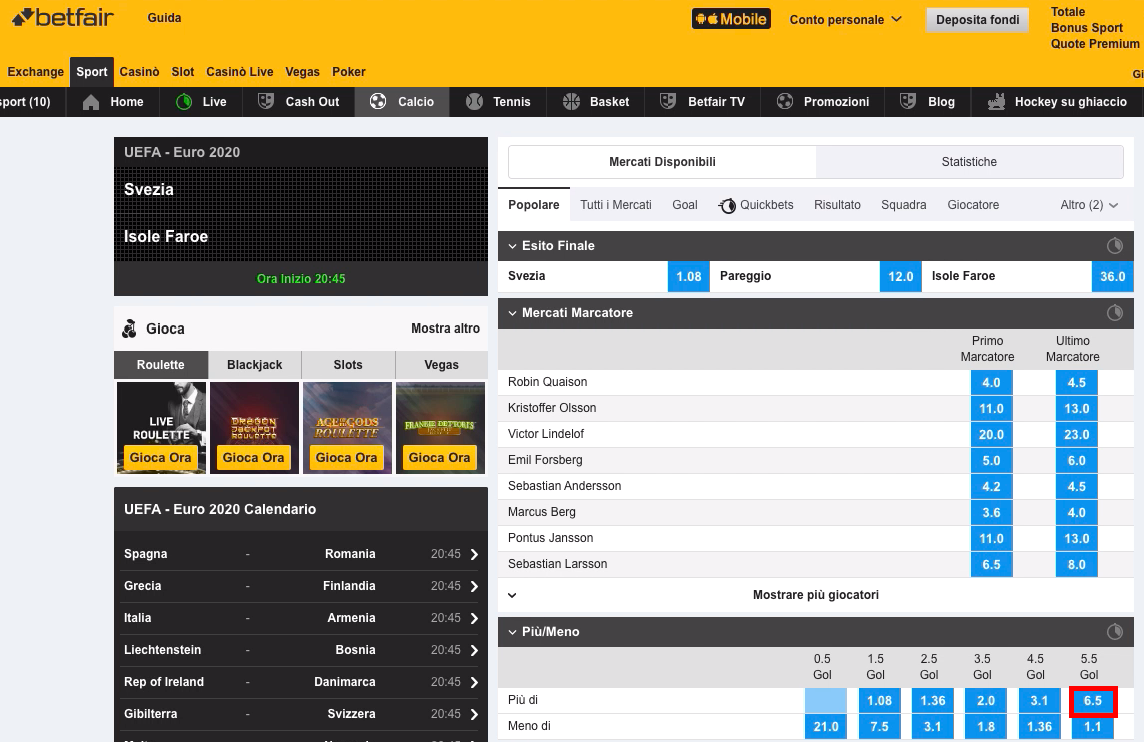Screen dimensions: 1144x742
Task: Select the Squadra tab
Action: point(903,205)
